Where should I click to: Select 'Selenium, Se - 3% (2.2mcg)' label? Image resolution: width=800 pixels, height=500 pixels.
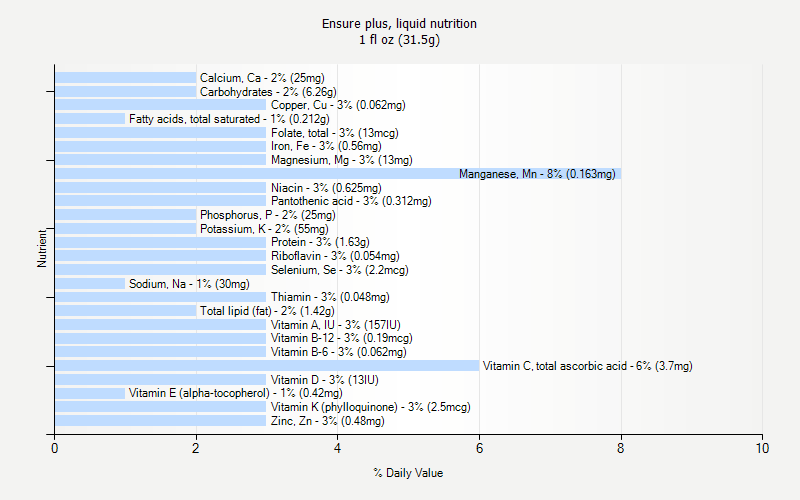click(x=340, y=270)
